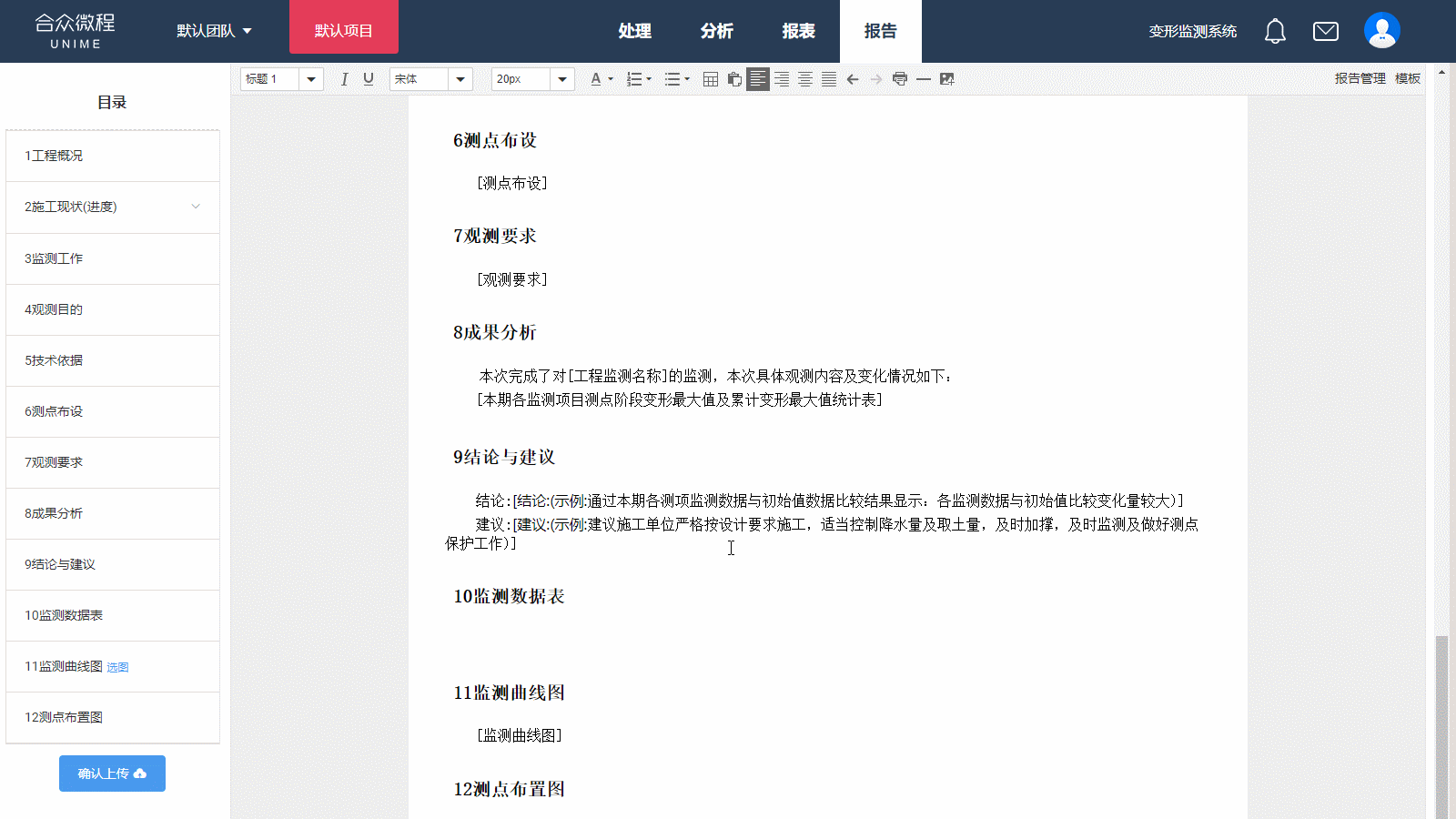The width and height of the screenshot is (1456, 819).
Task: Switch to the 分析 tab
Action: tap(716, 31)
